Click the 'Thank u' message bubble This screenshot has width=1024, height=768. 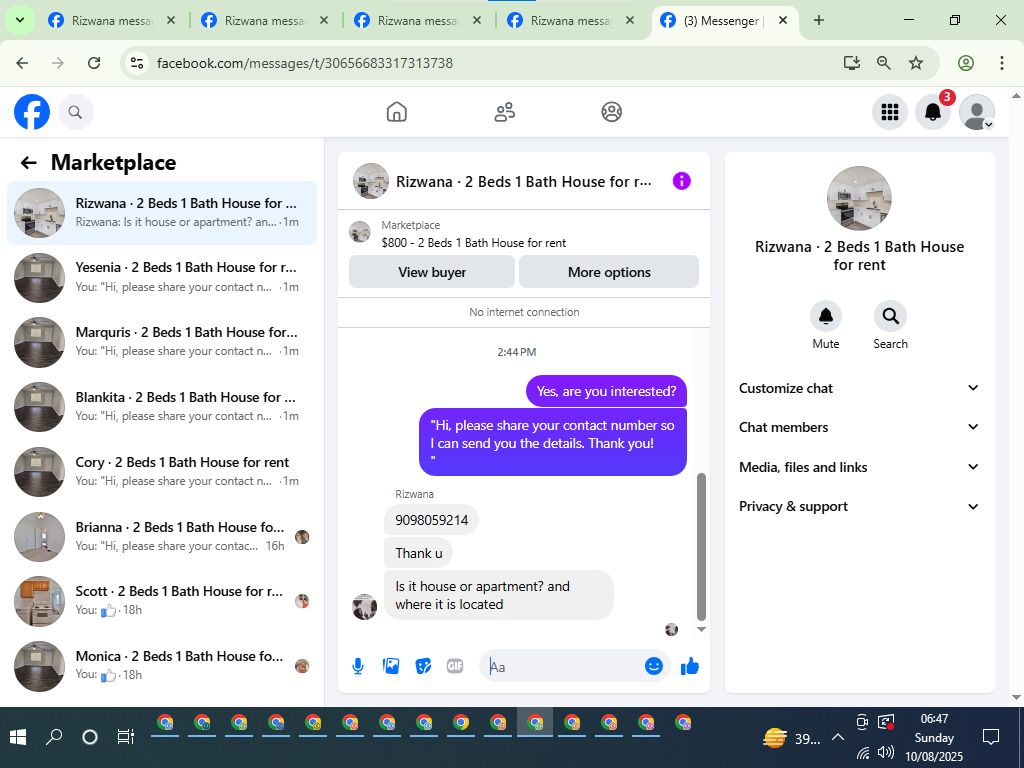(418, 553)
